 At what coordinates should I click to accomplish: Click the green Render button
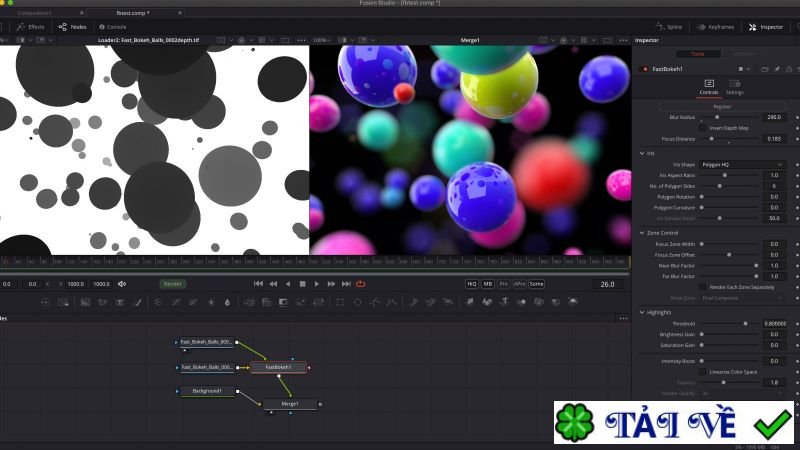(173, 284)
